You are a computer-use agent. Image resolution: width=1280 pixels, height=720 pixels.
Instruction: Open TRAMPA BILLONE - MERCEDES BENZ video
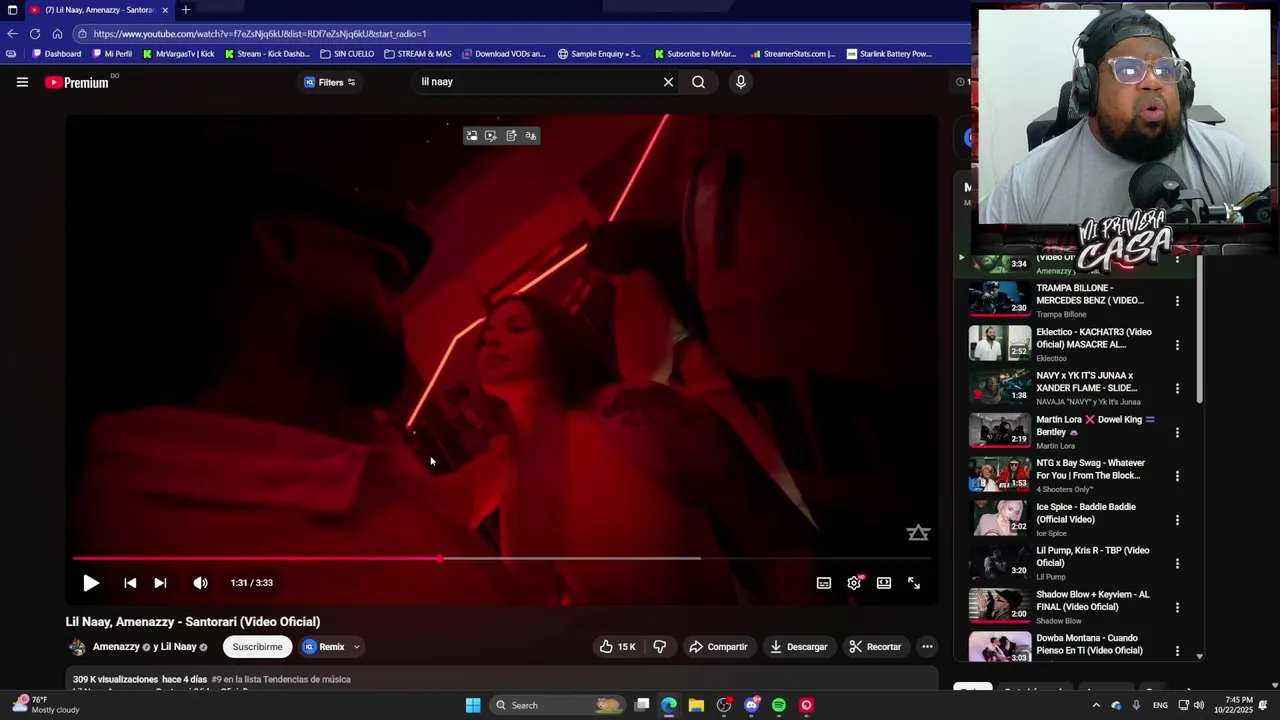coord(1090,294)
